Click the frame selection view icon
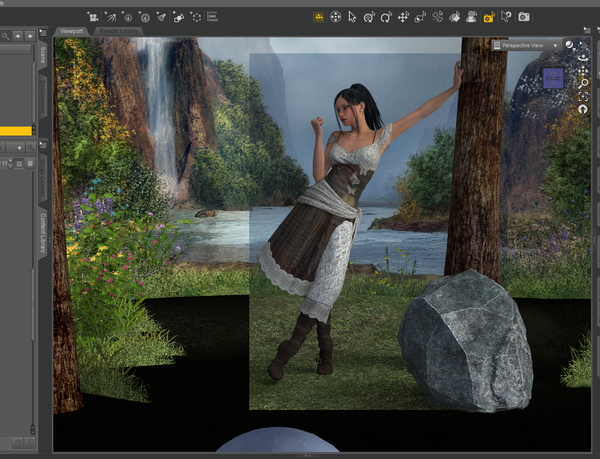 pyautogui.click(x=584, y=96)
